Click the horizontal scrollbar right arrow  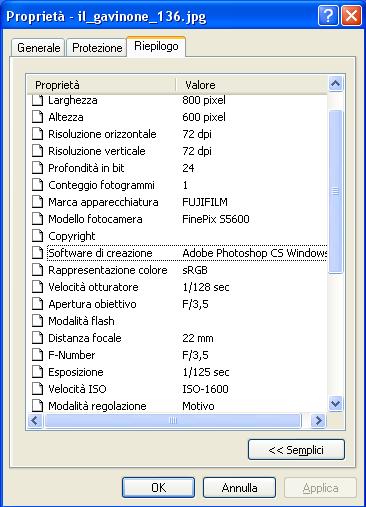tap(318, 421)
